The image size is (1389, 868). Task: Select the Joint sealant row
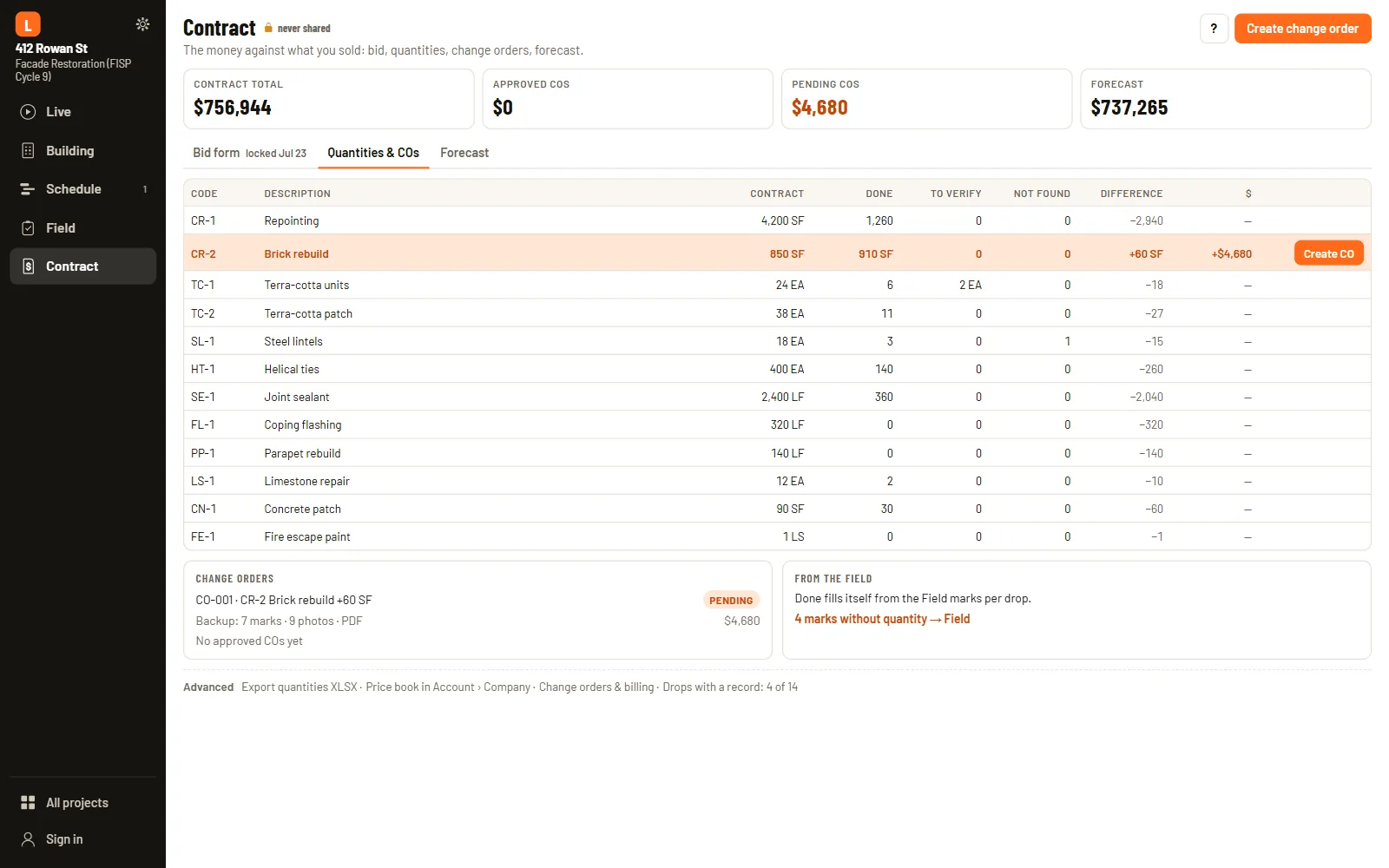[777, 397]
